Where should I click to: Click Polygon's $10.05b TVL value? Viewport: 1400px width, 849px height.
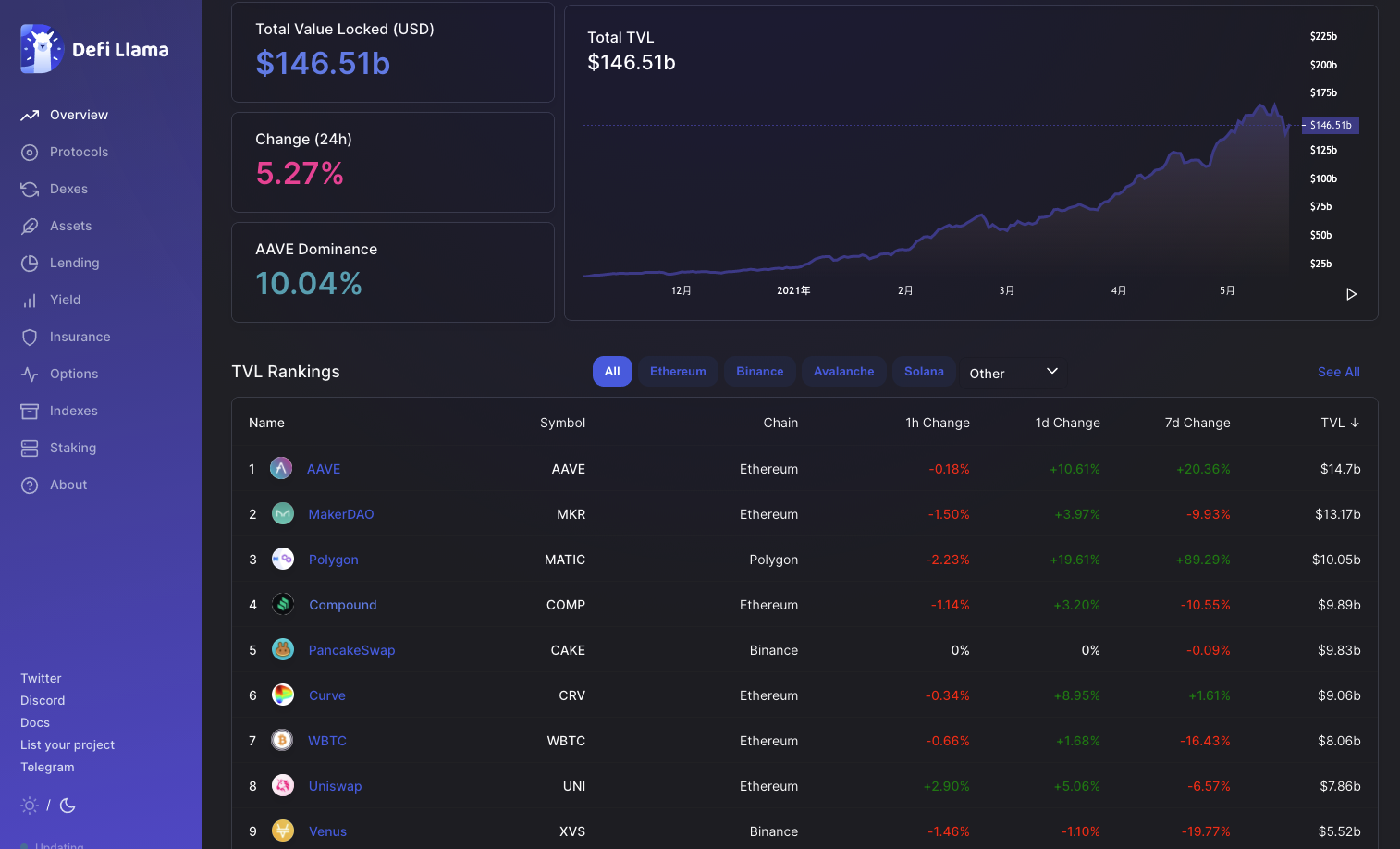[1336, 560]
